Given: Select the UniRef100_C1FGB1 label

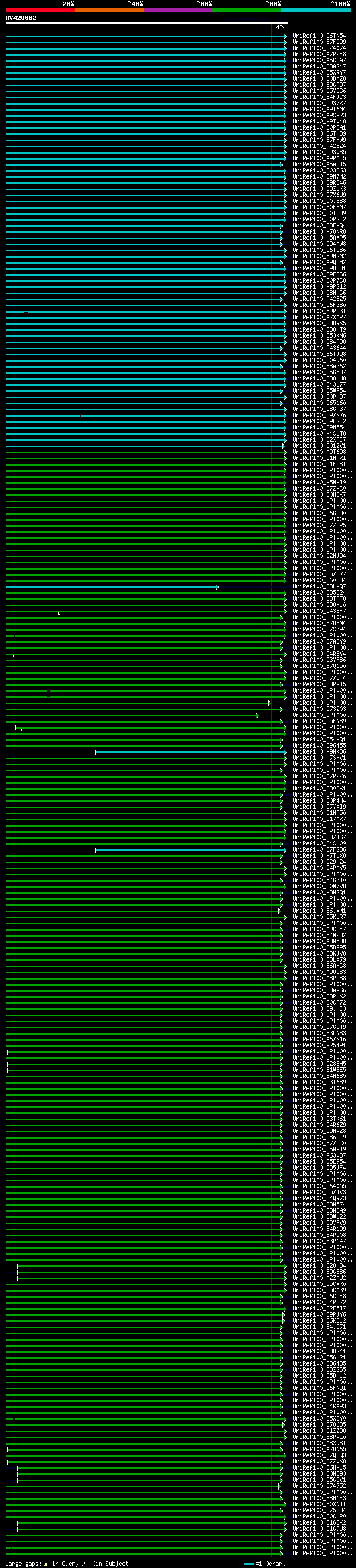Looking at the screenshot, I should coord(319,464).
